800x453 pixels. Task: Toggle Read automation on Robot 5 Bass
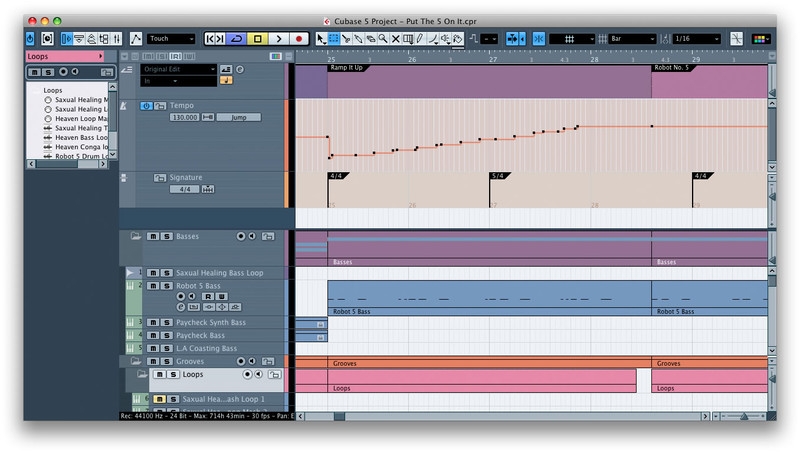(x=208, y=296)
